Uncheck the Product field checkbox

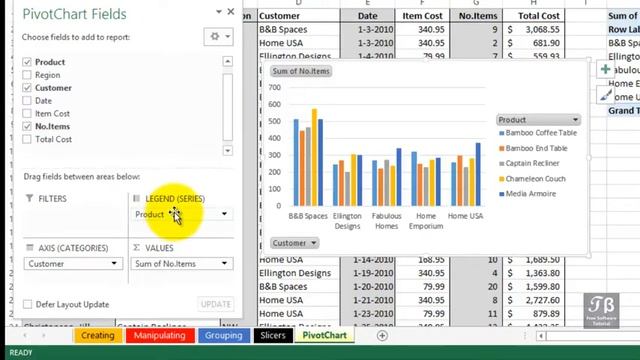click(27, 62)
